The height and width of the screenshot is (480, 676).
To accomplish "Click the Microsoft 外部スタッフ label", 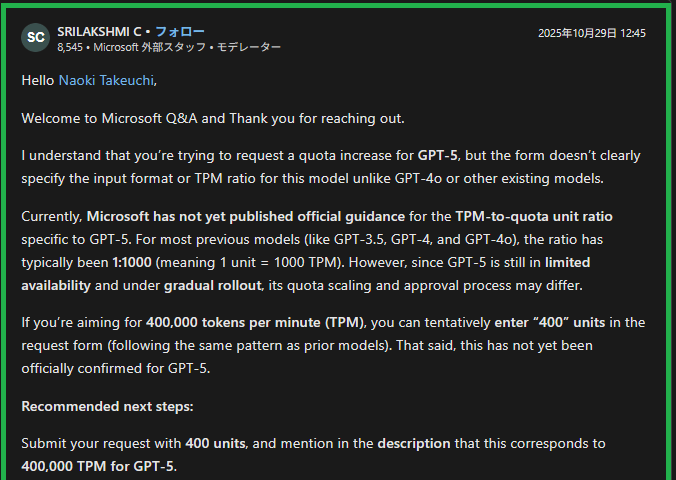I will [150, 47].
